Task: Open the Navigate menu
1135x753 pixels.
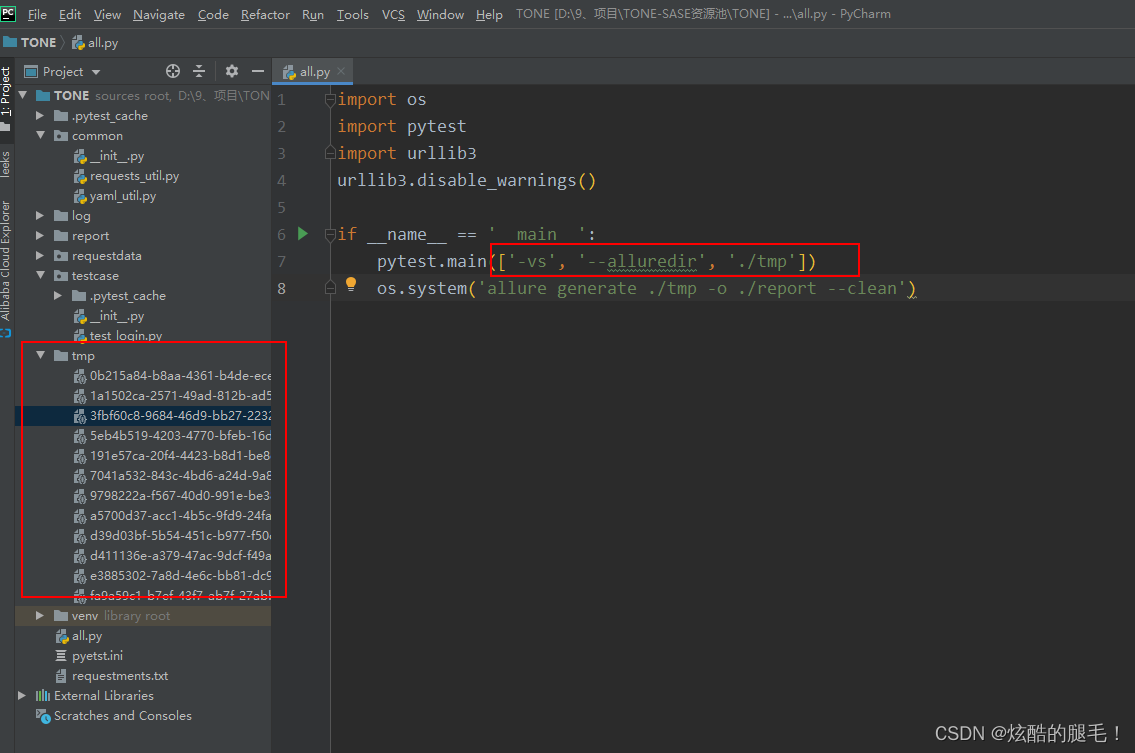Action: 159,14
